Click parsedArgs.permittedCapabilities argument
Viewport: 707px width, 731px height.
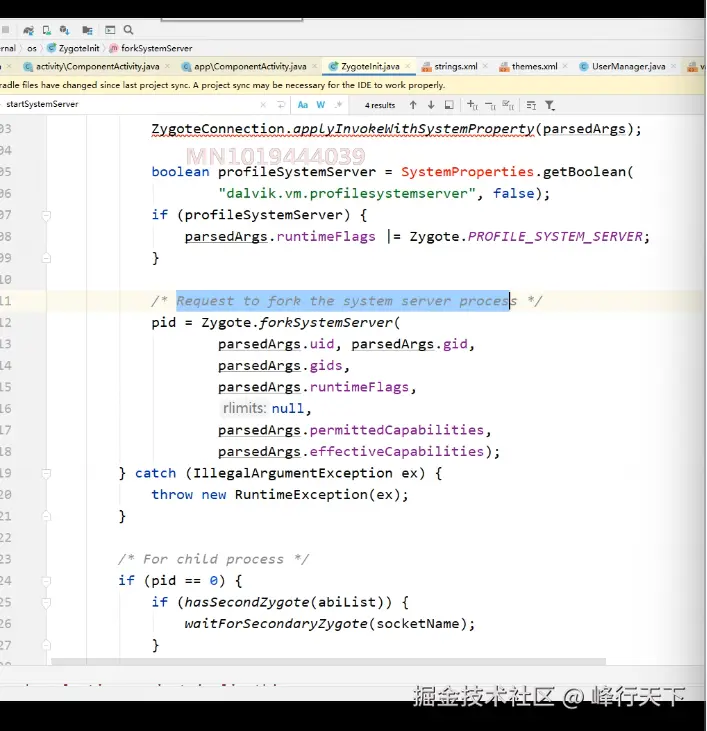(x=351, y=430)
